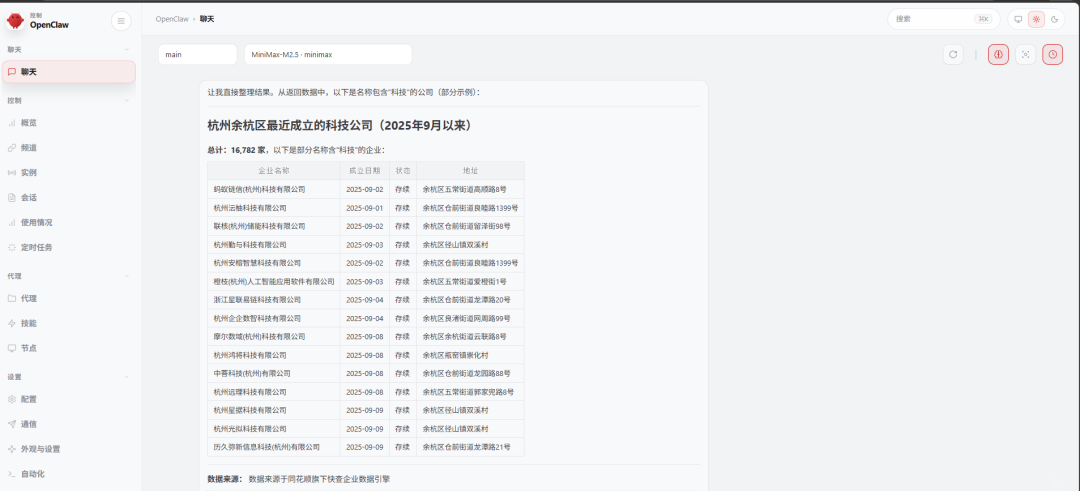Open the 聊天 chat page in sidebar
1080x491 pixels.
click(69, 72)
